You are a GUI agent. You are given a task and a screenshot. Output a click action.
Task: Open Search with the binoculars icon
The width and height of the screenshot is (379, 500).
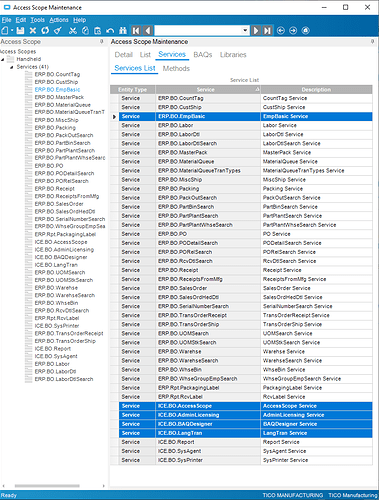point(123,31)
